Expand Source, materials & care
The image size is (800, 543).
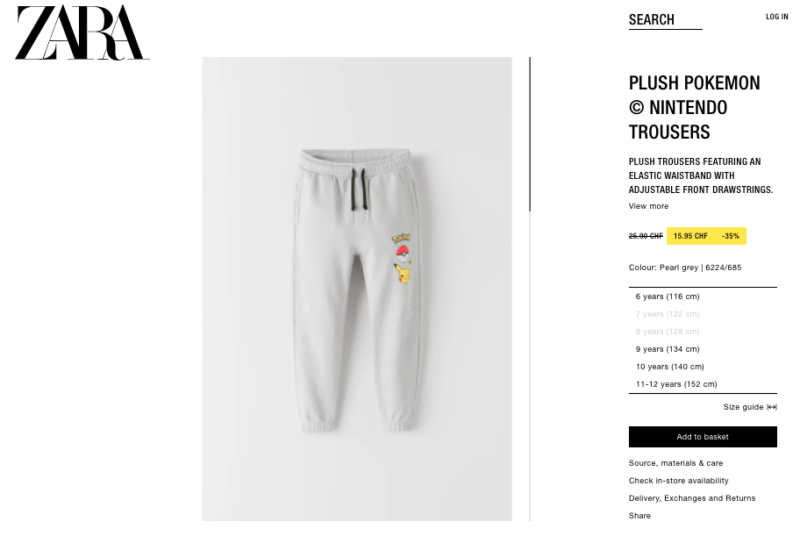(676, 463)
